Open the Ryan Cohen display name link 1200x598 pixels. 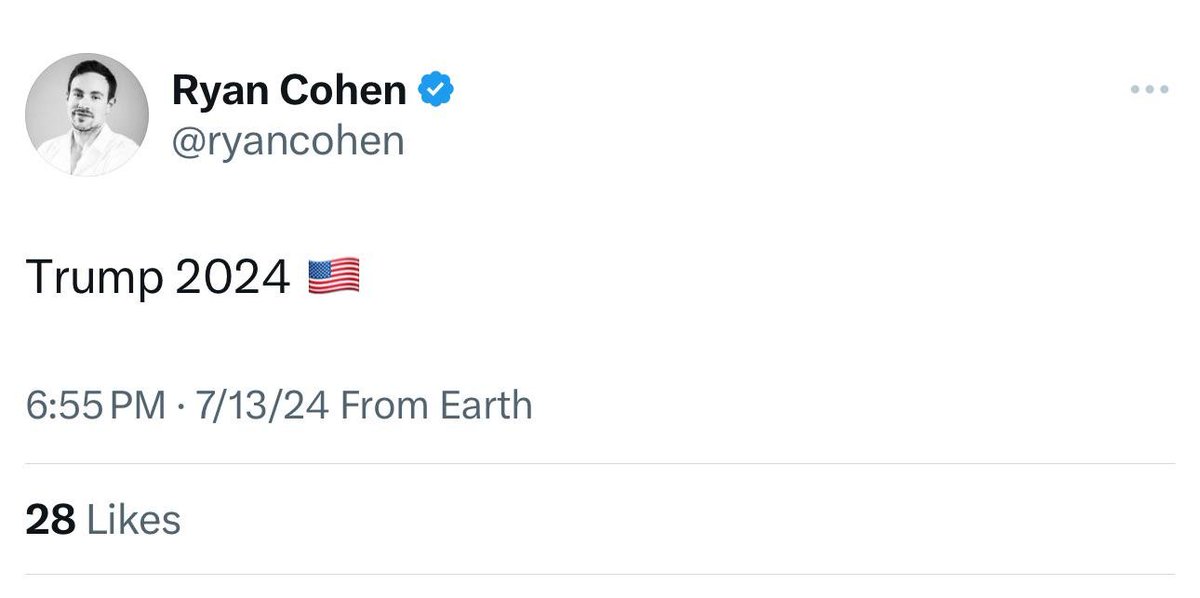tap(290, 91)
